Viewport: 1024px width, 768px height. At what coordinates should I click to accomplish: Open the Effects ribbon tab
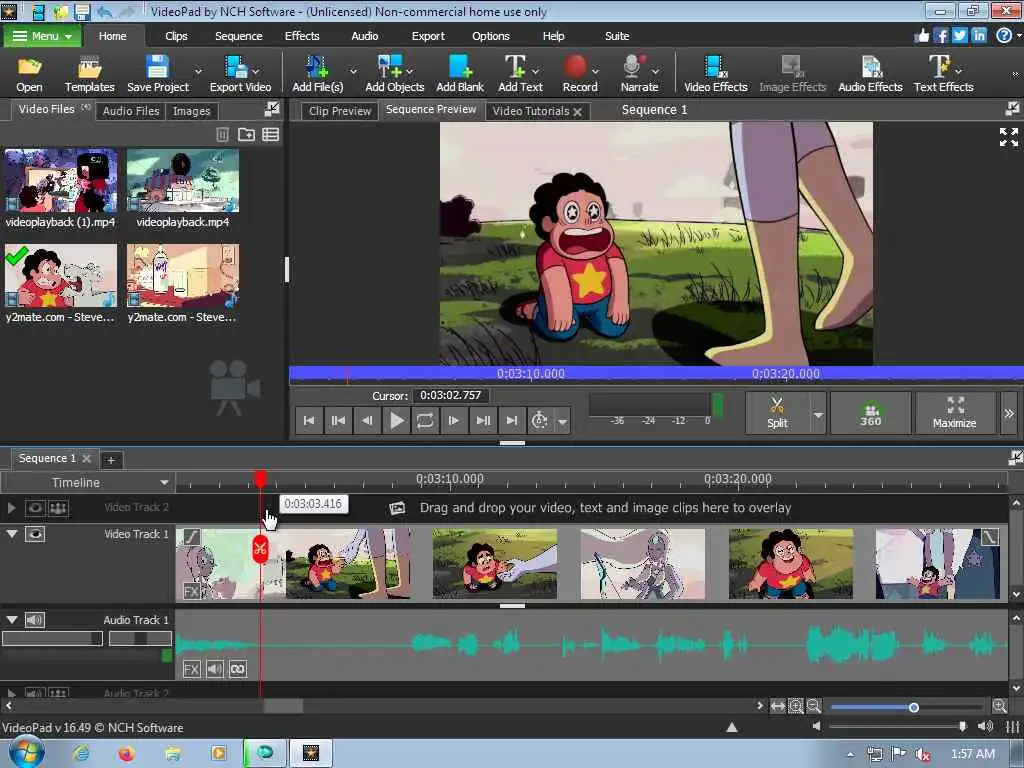[302, 36]
